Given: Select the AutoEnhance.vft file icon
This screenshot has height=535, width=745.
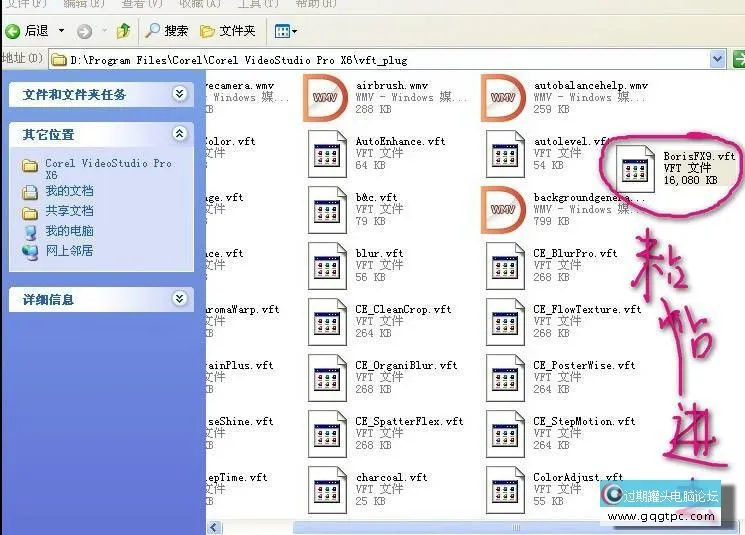Looking at the screenshot, I should coord(327,154).
